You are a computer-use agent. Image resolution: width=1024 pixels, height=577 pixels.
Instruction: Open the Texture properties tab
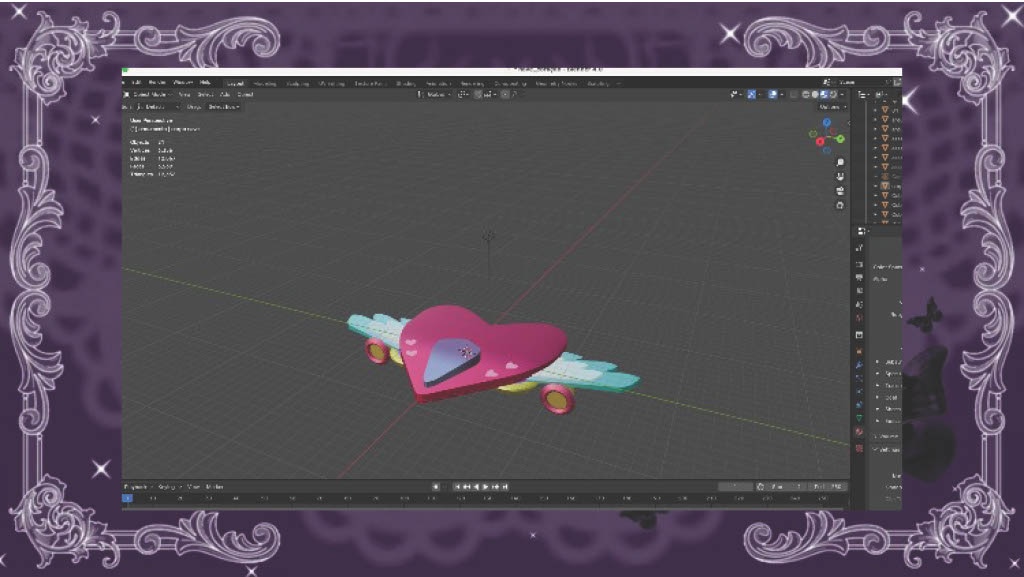(x=859, y=448)
